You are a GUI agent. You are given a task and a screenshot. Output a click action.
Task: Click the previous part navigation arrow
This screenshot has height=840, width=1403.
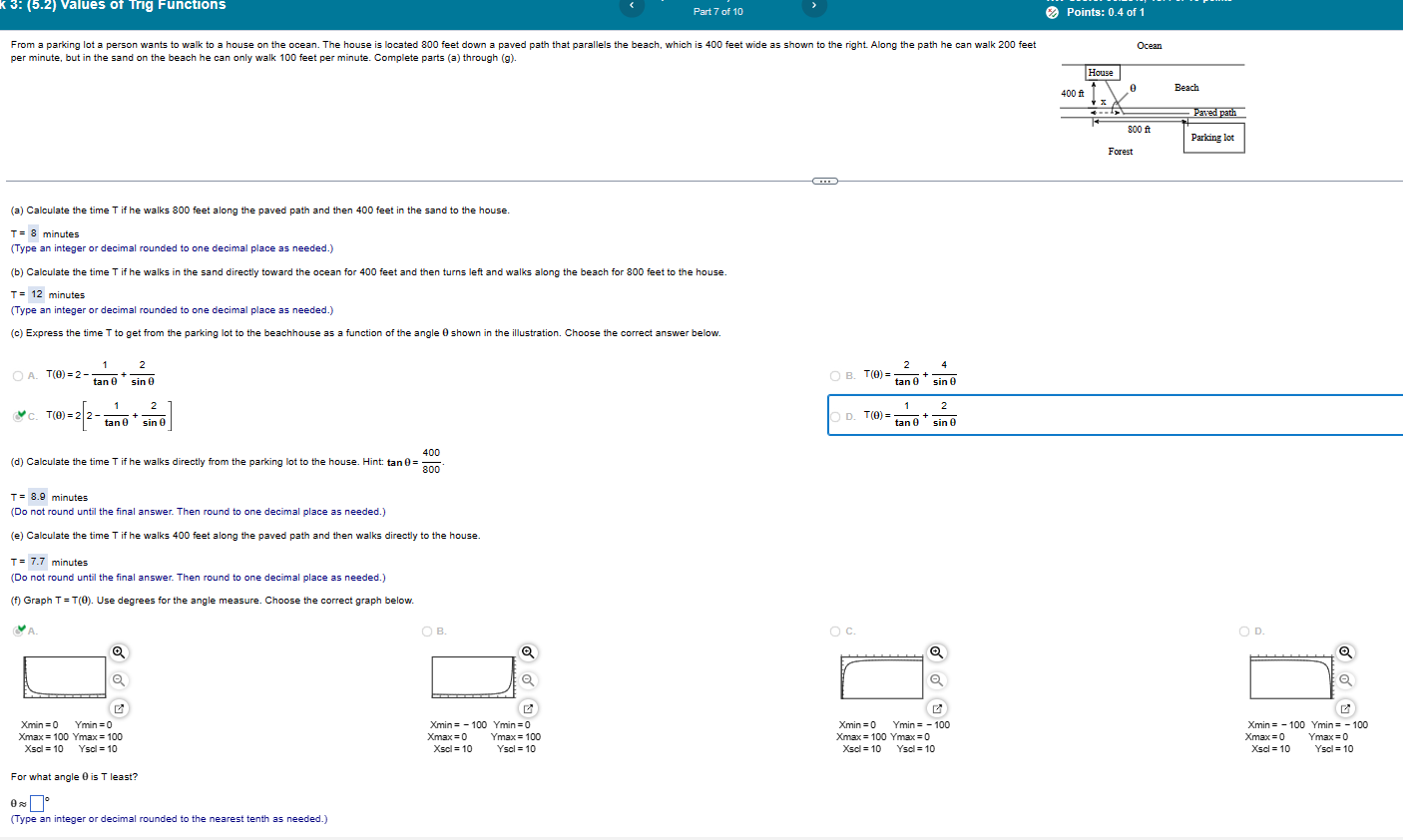pyautogui.click(x=633, y=6)
